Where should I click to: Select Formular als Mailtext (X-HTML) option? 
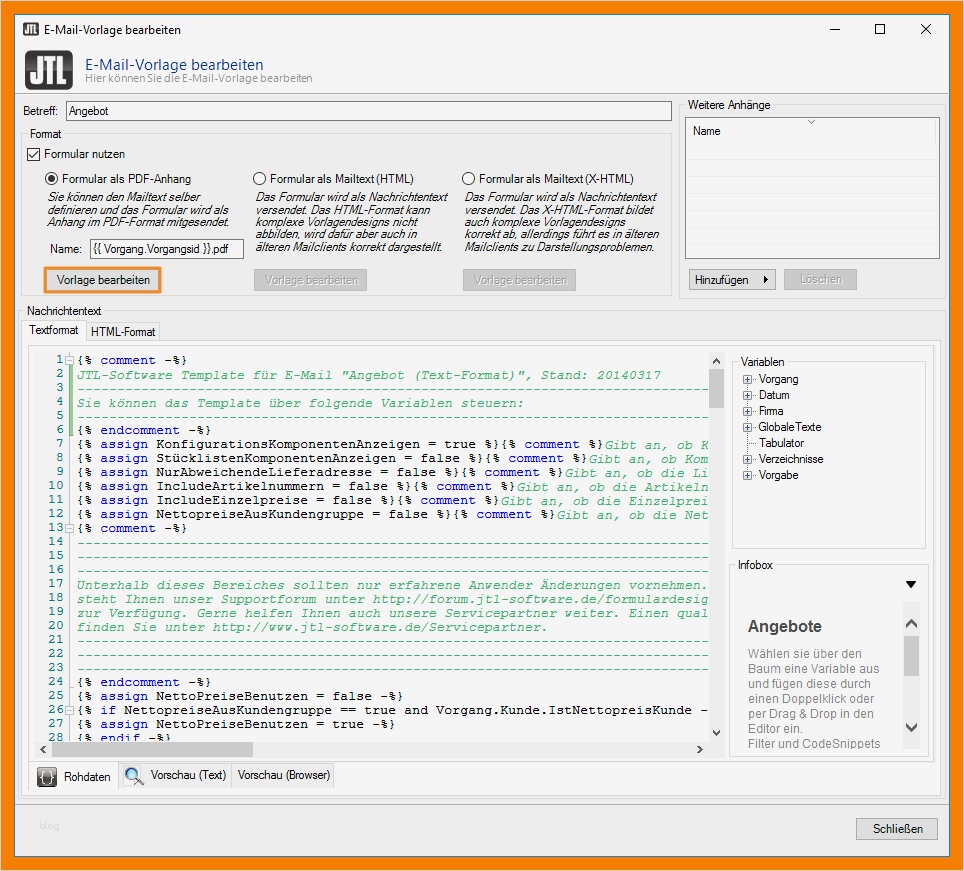point(469,179)
